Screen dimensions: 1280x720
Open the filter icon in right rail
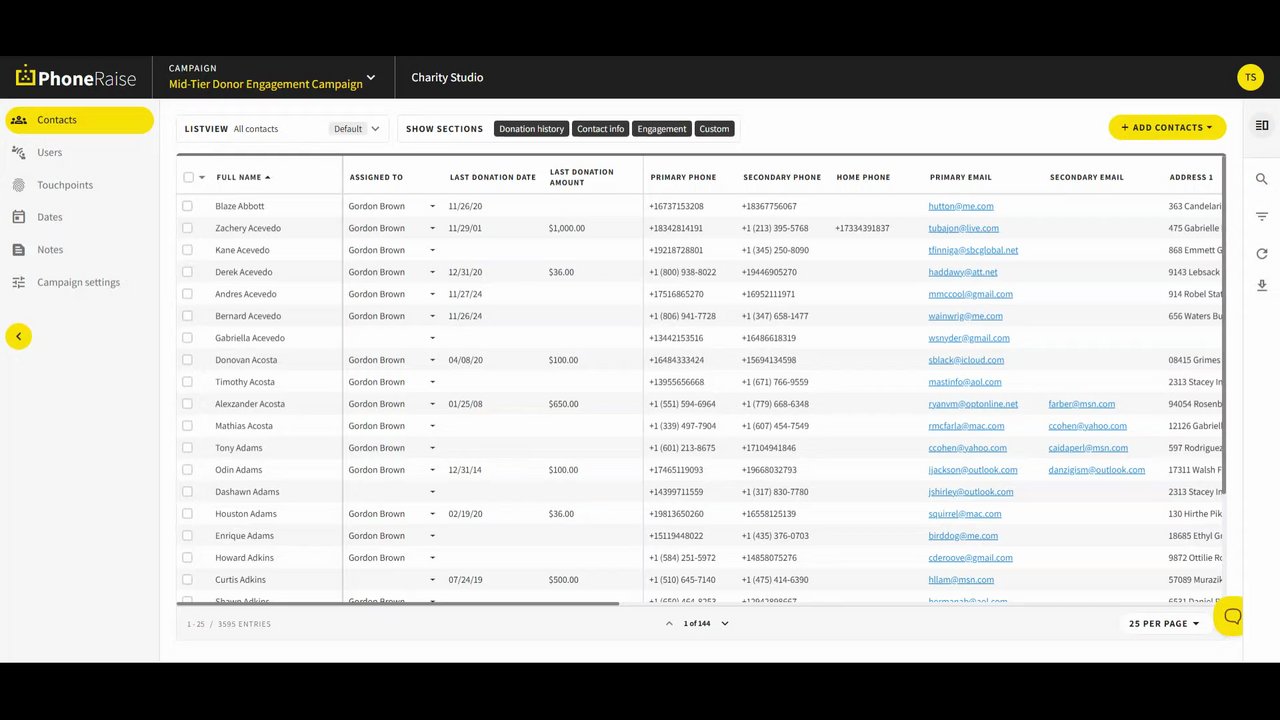point(1262,217)
